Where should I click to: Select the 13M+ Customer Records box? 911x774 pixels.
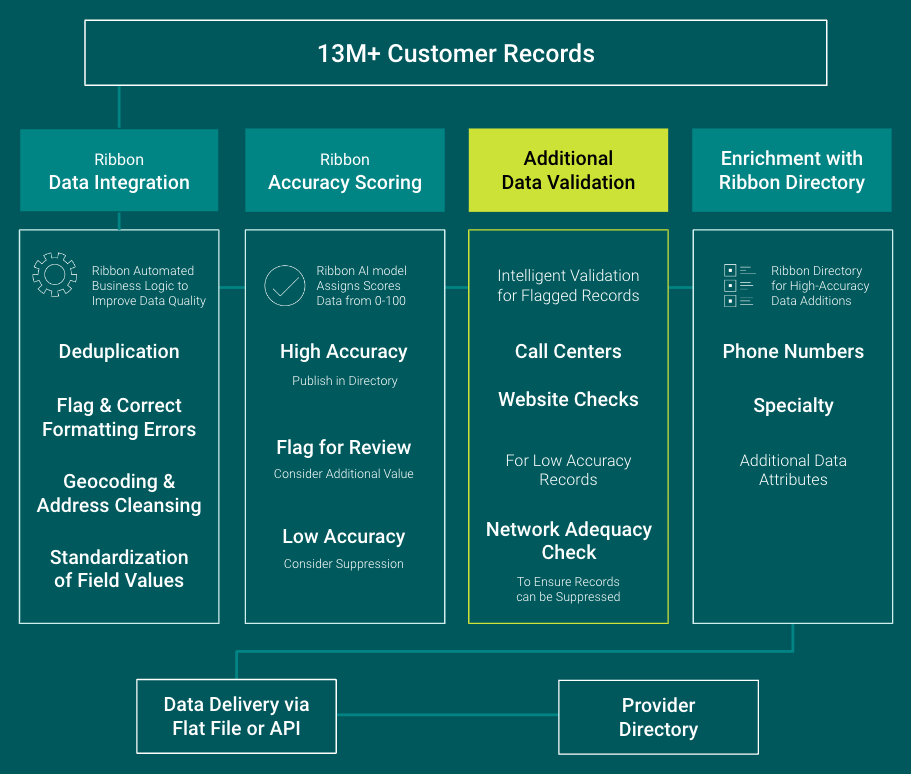point(456,53)
